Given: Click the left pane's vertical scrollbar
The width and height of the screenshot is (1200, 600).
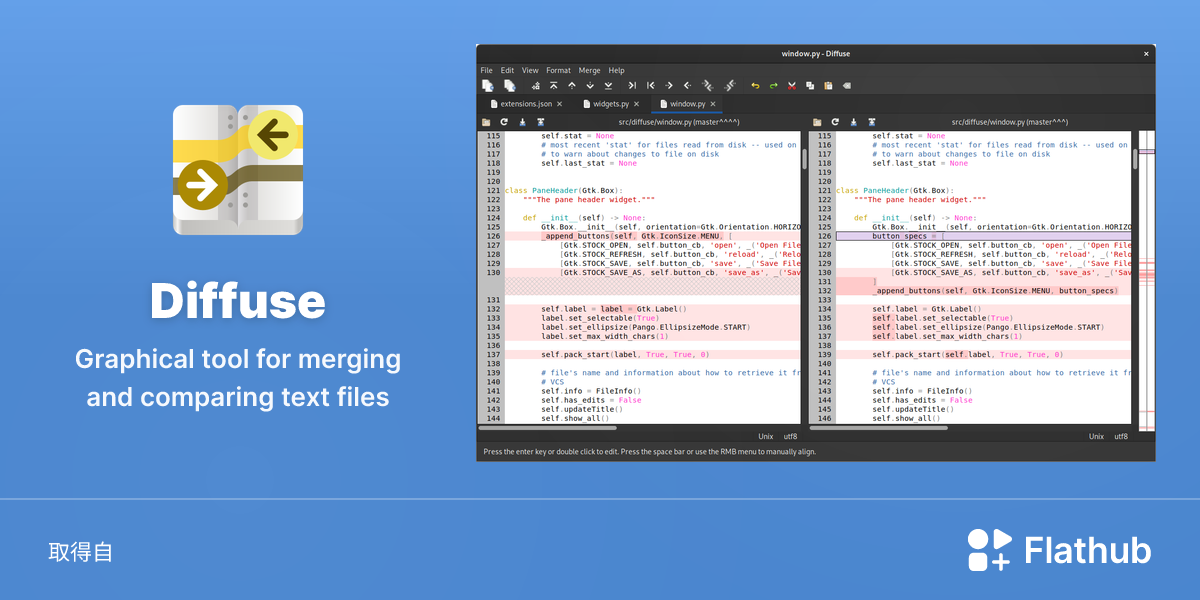Looking at the screenshot, I should tap(804, 160).
